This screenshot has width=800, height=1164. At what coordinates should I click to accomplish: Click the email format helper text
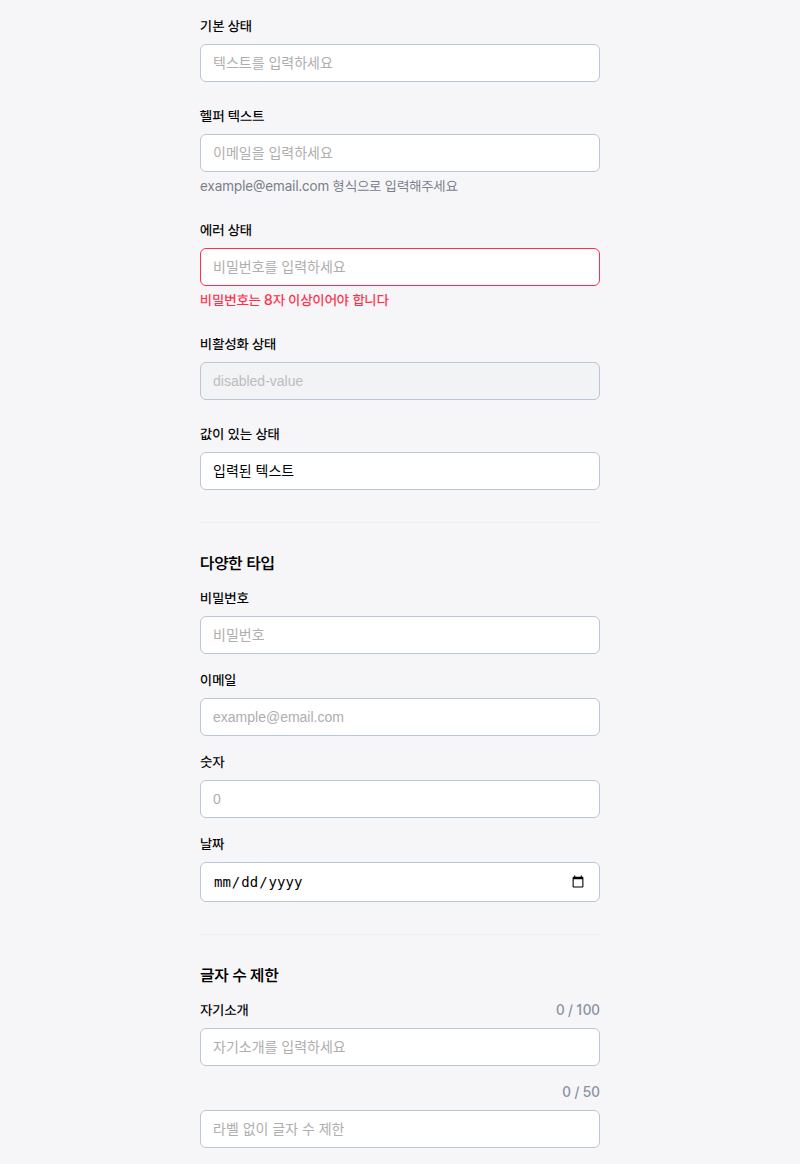coord(329,186)
